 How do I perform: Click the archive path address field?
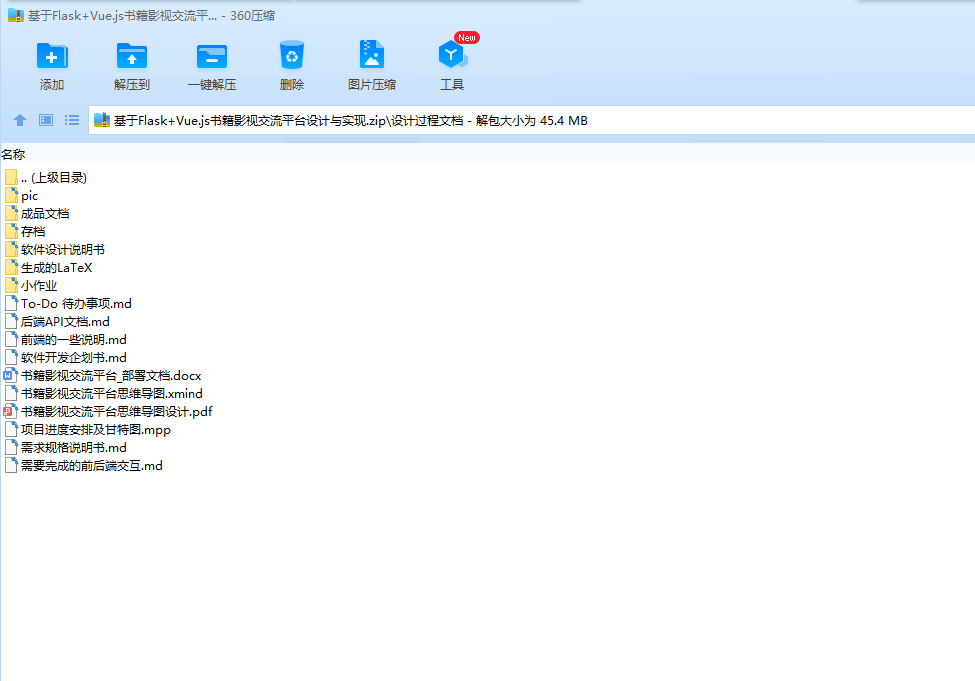click(x=532, y=121)
